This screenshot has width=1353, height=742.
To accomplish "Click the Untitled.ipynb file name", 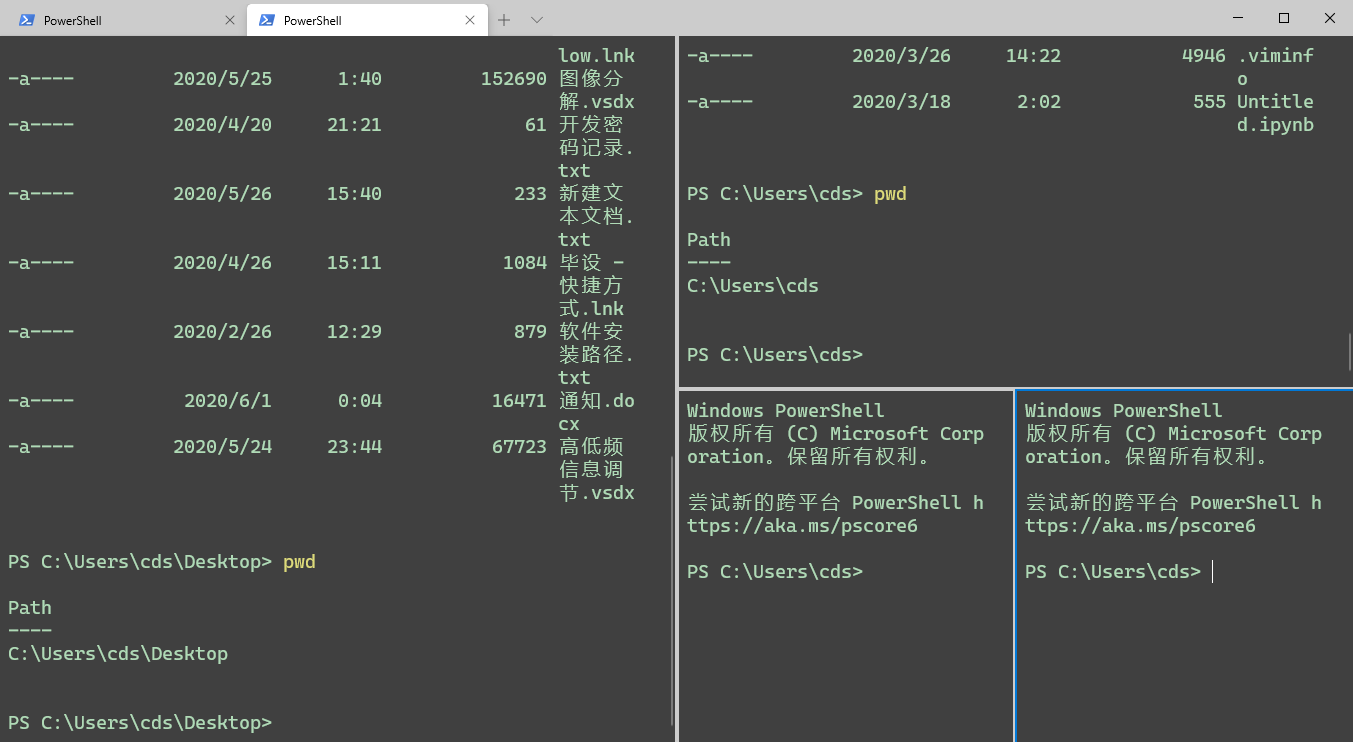I will pyautogui.click(x=1275, y=113).
